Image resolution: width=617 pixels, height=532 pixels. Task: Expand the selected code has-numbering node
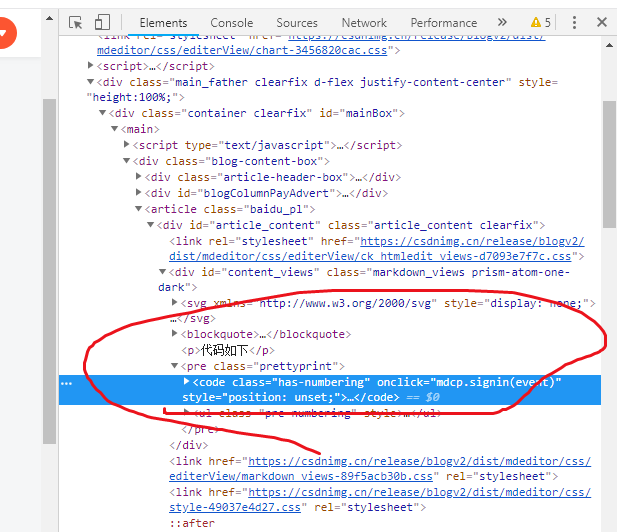(187, 381)
